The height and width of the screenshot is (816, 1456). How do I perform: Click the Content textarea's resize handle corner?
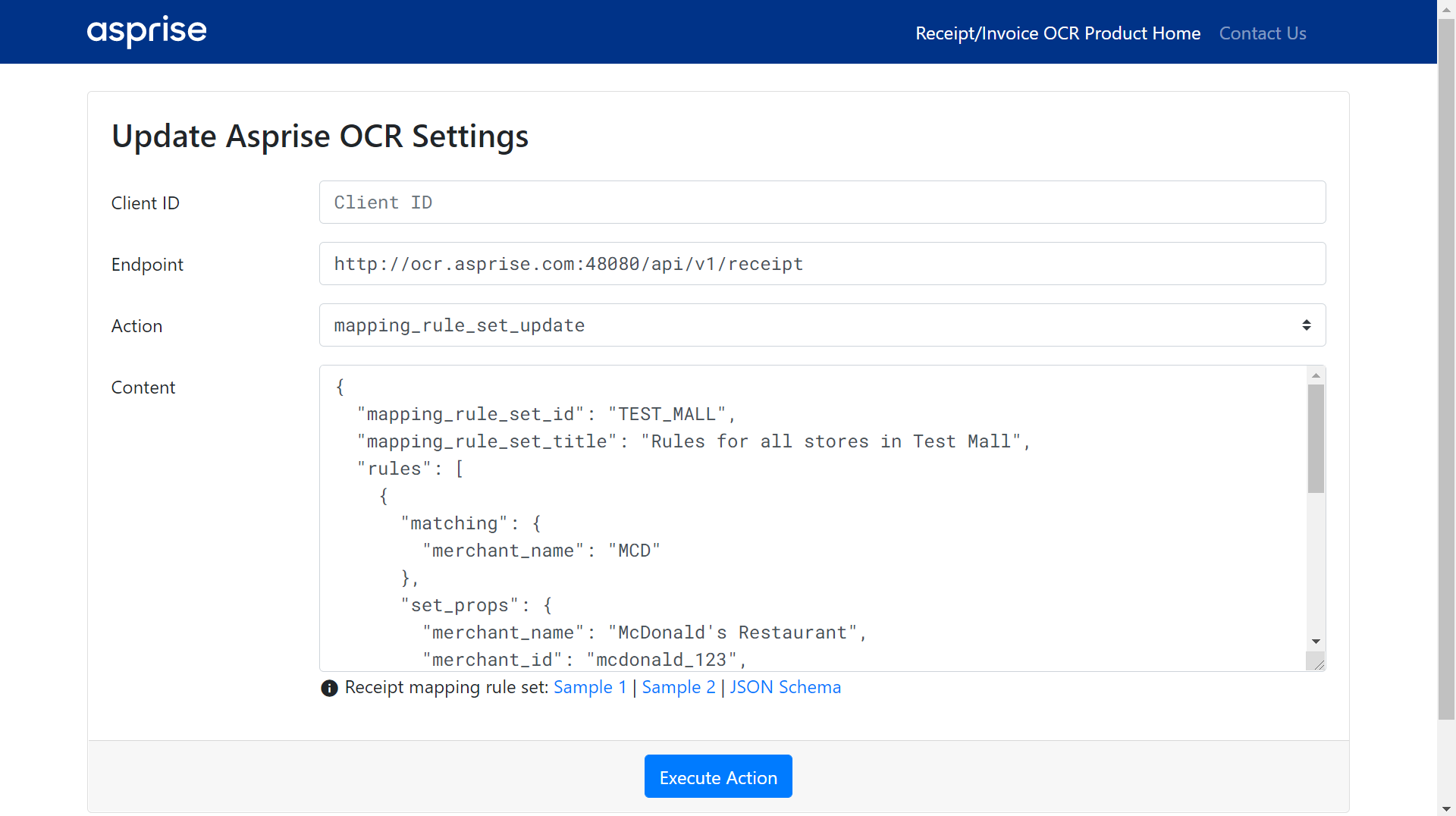1318,664
